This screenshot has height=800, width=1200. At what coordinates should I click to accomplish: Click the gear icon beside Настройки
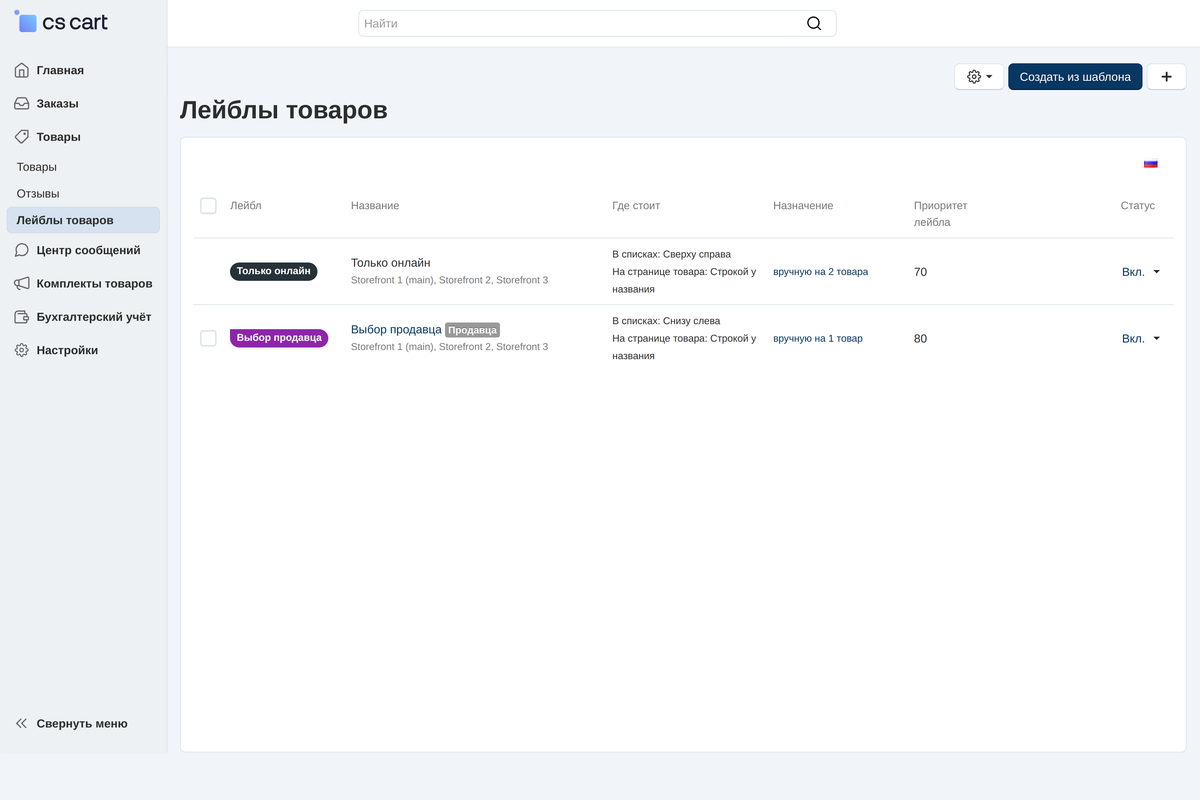22,350
